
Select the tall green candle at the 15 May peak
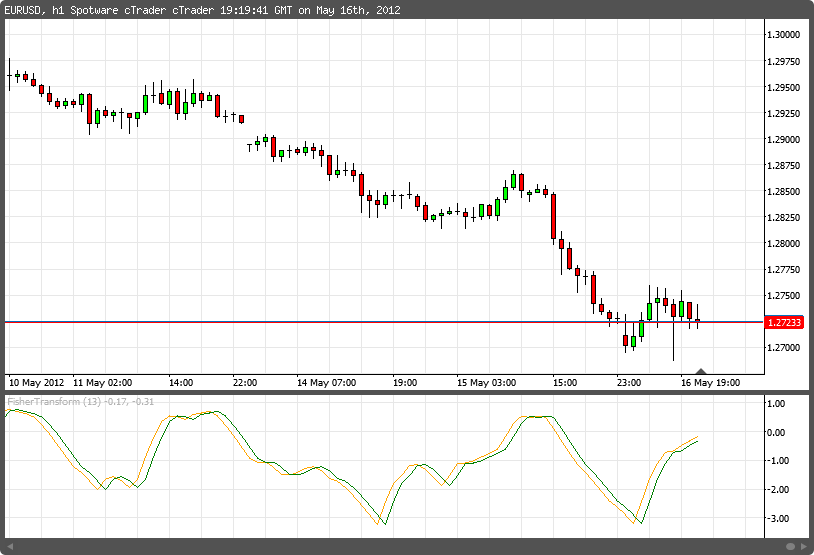pyautogui.click(x=513, y=181)
